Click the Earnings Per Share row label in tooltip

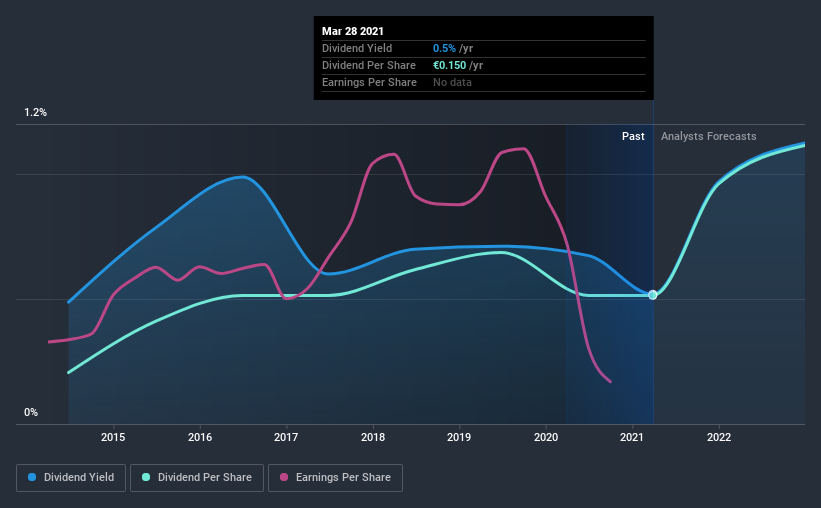[x=369, y=82]
